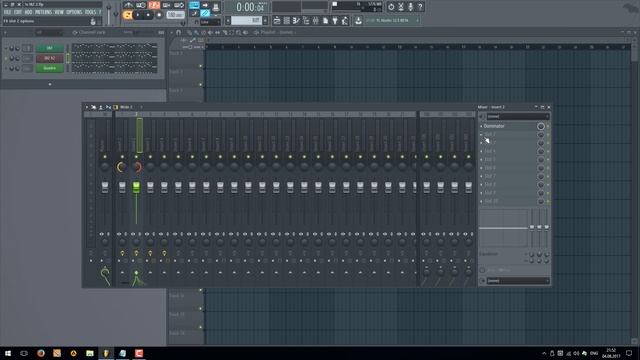Open the VIEW menu
Viewport: 640px width, 360px height.
pos(59,12)
